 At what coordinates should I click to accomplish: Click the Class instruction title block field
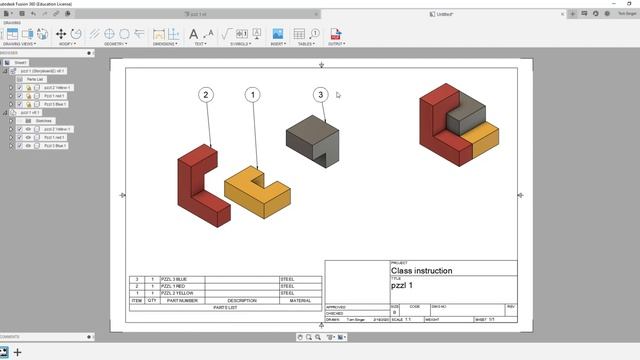pos(422,271)
